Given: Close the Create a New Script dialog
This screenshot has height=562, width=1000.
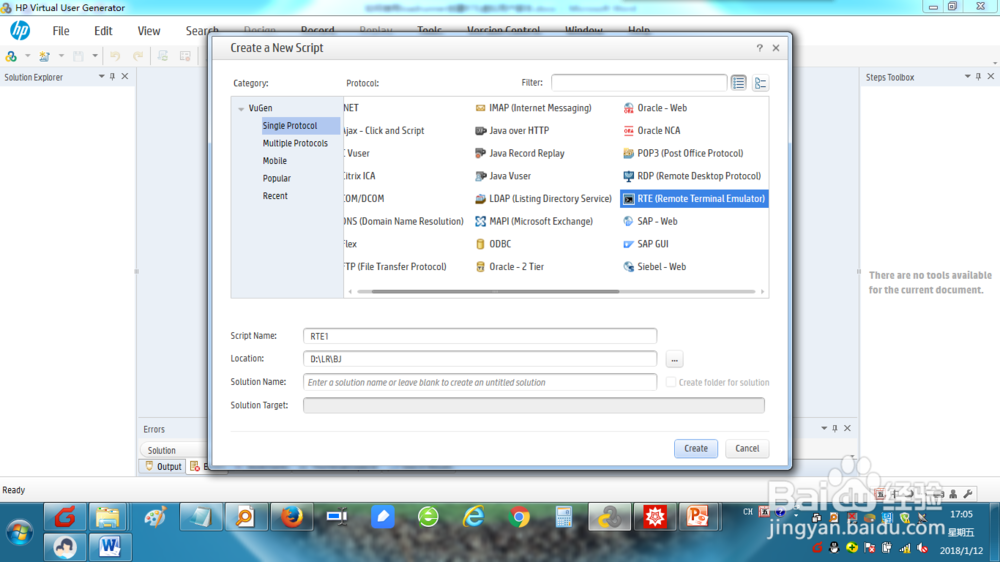Looking at the screenshot, I should [776, 48].
